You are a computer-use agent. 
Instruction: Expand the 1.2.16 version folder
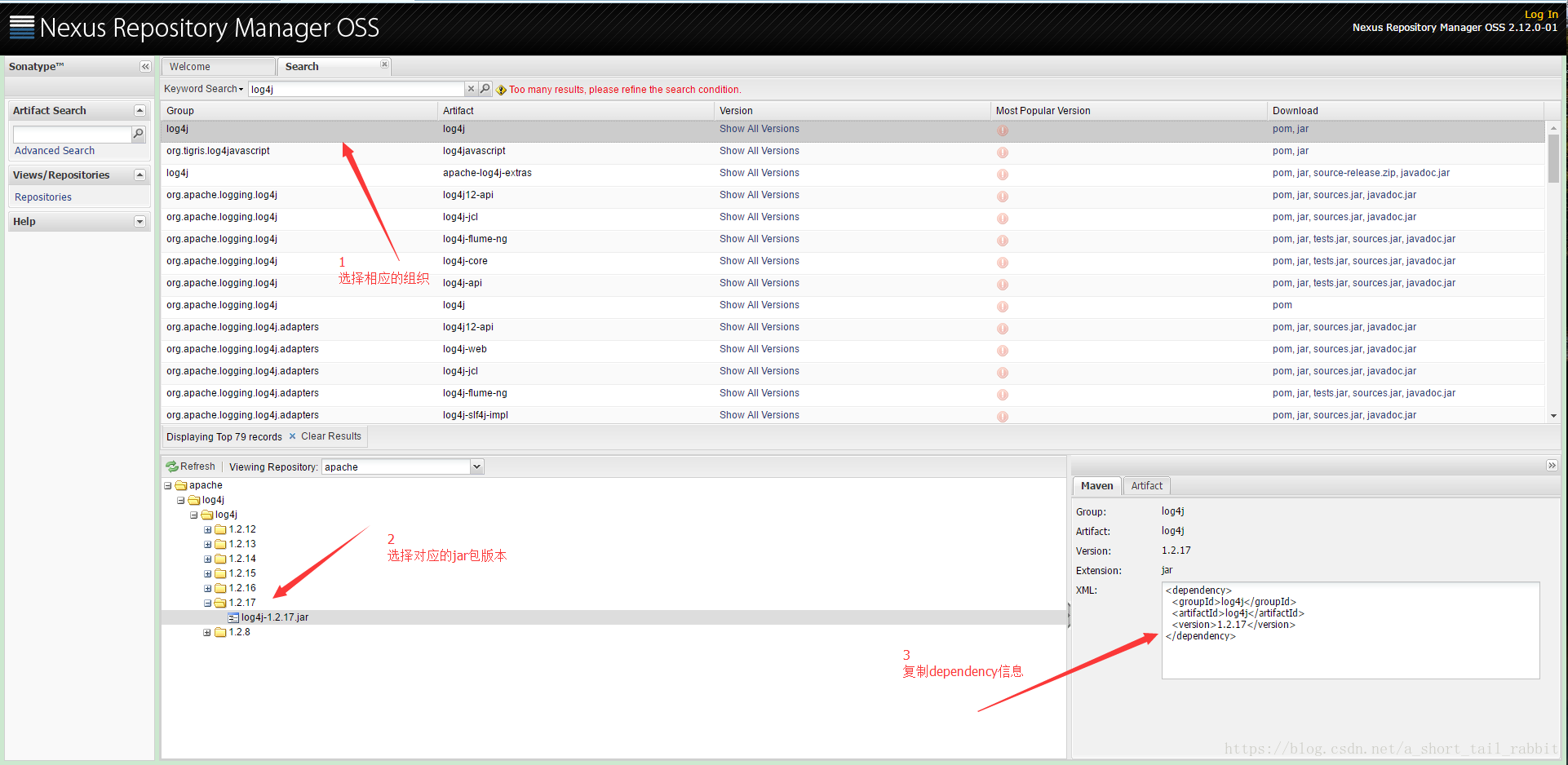coord(207,589)
